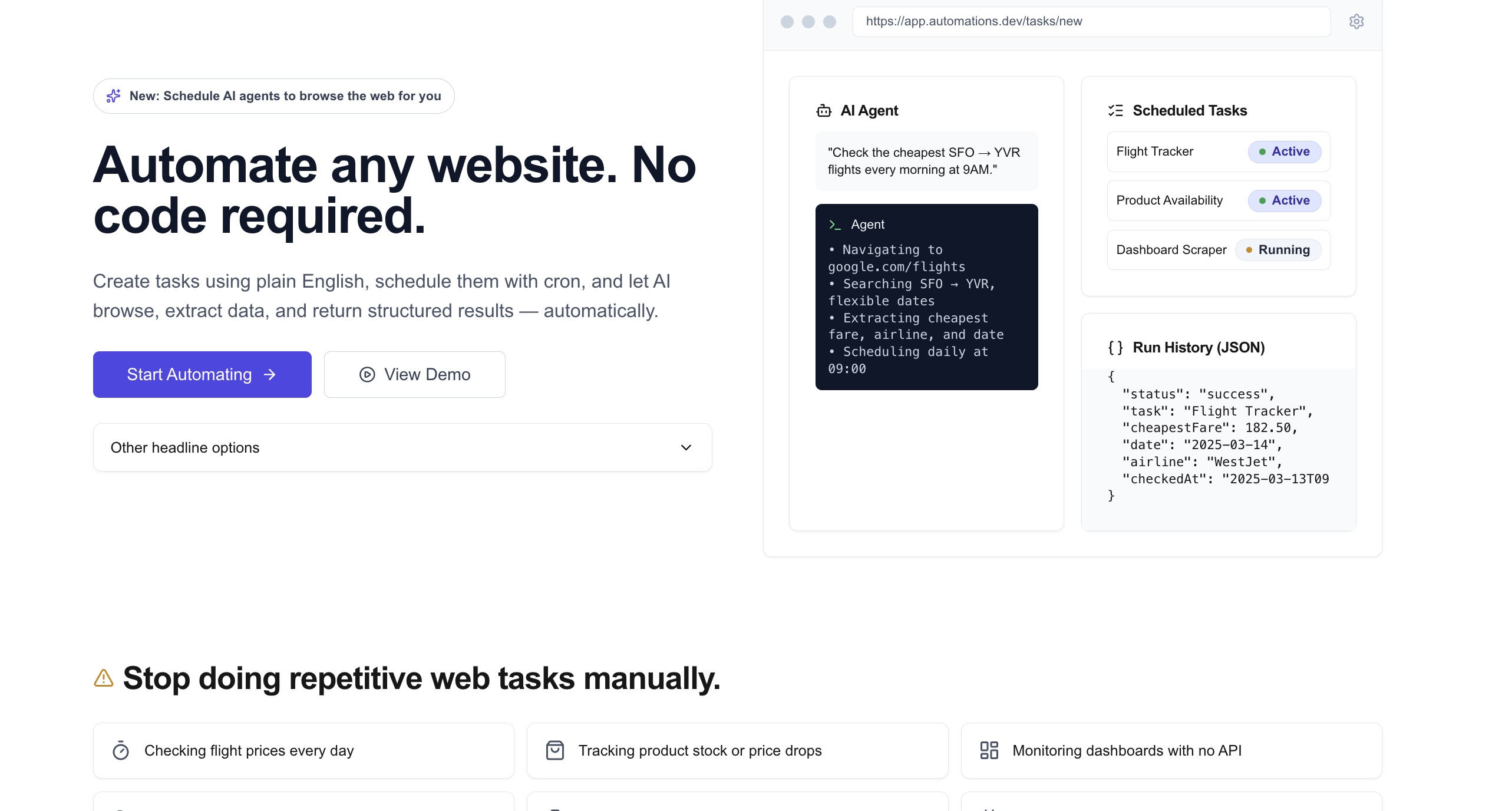Click the chevron arrow on headline options
1512x811 pixels.
coord(686,448)
